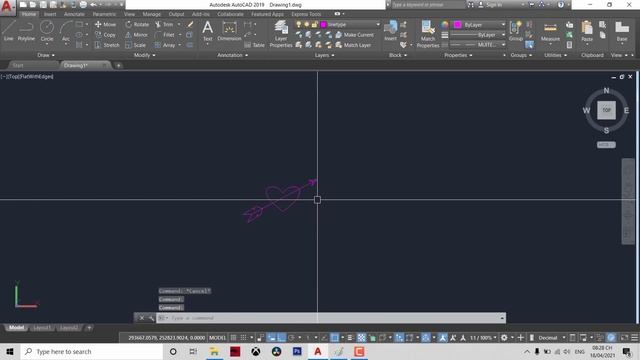Screen dimensions: 640x360
Task: Select the Text annotation tool
Action: coord(207,31)
